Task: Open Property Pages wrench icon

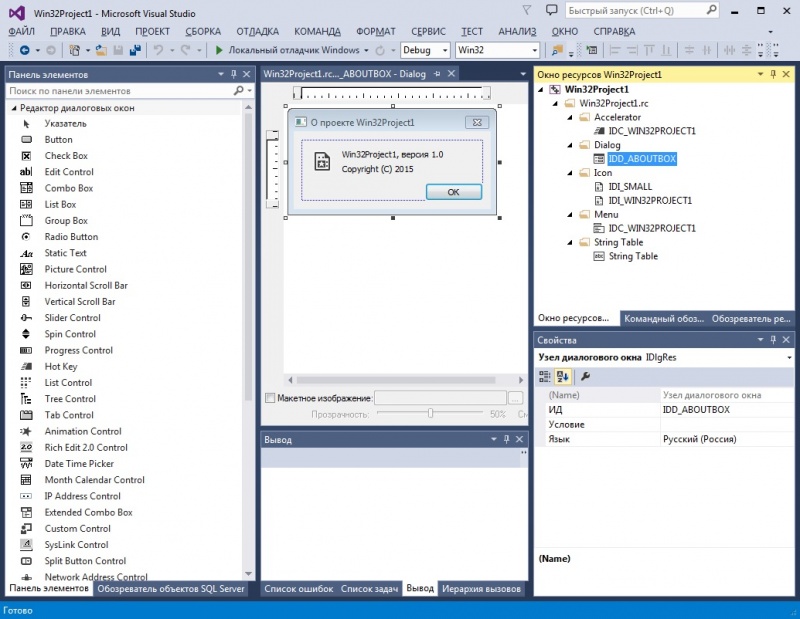Action: [x=585, y=377]
